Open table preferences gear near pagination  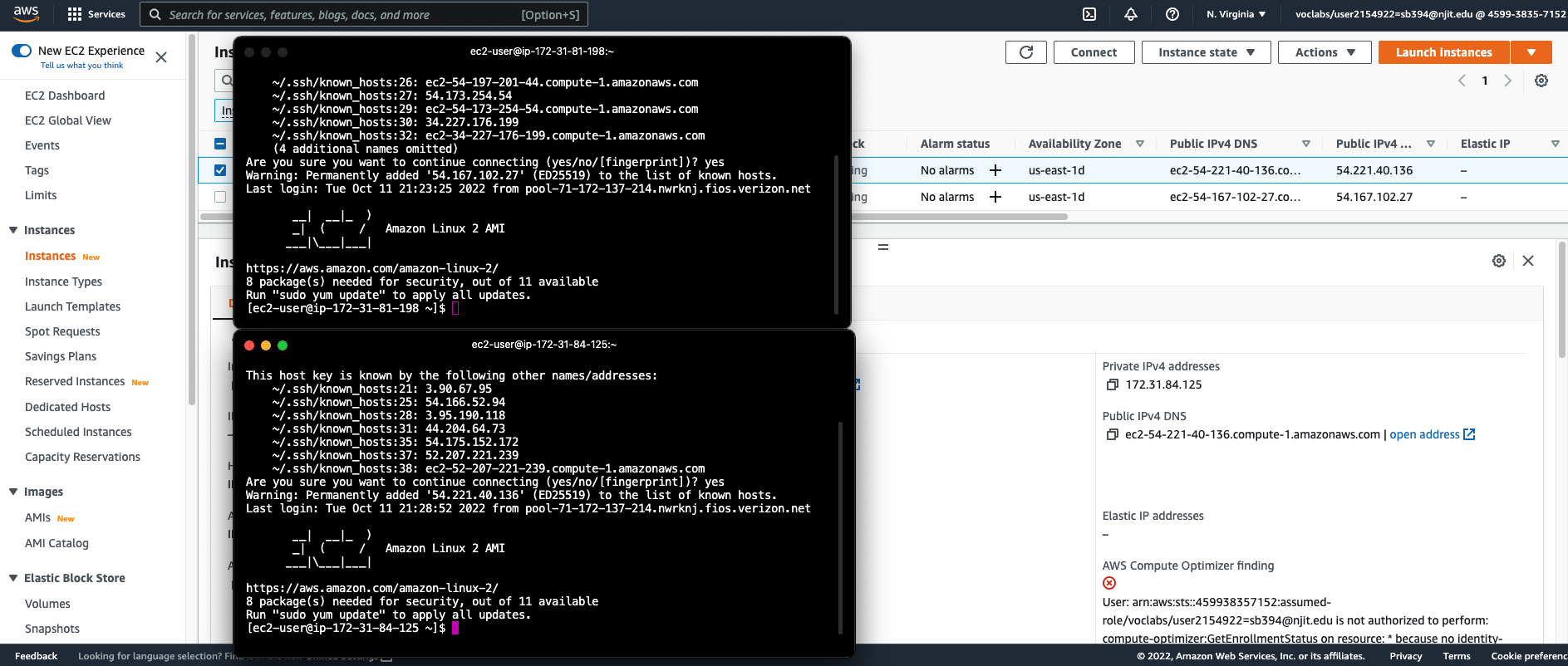[x=1541, y=81]
